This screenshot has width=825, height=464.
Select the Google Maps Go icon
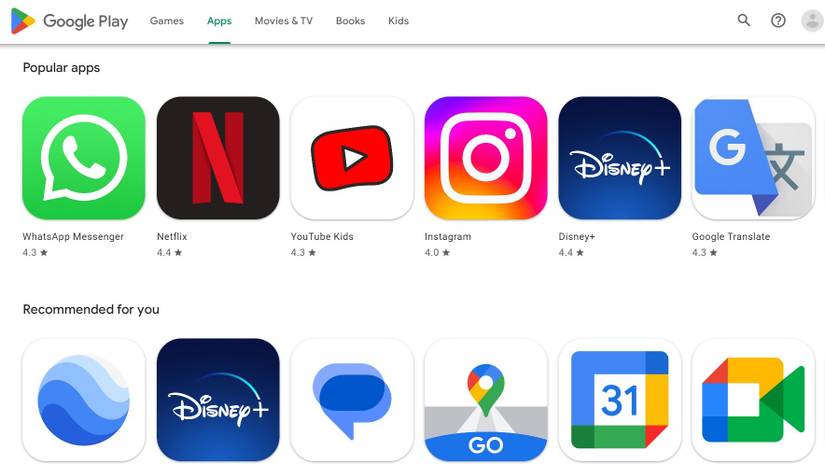click(x=486, y=400)
